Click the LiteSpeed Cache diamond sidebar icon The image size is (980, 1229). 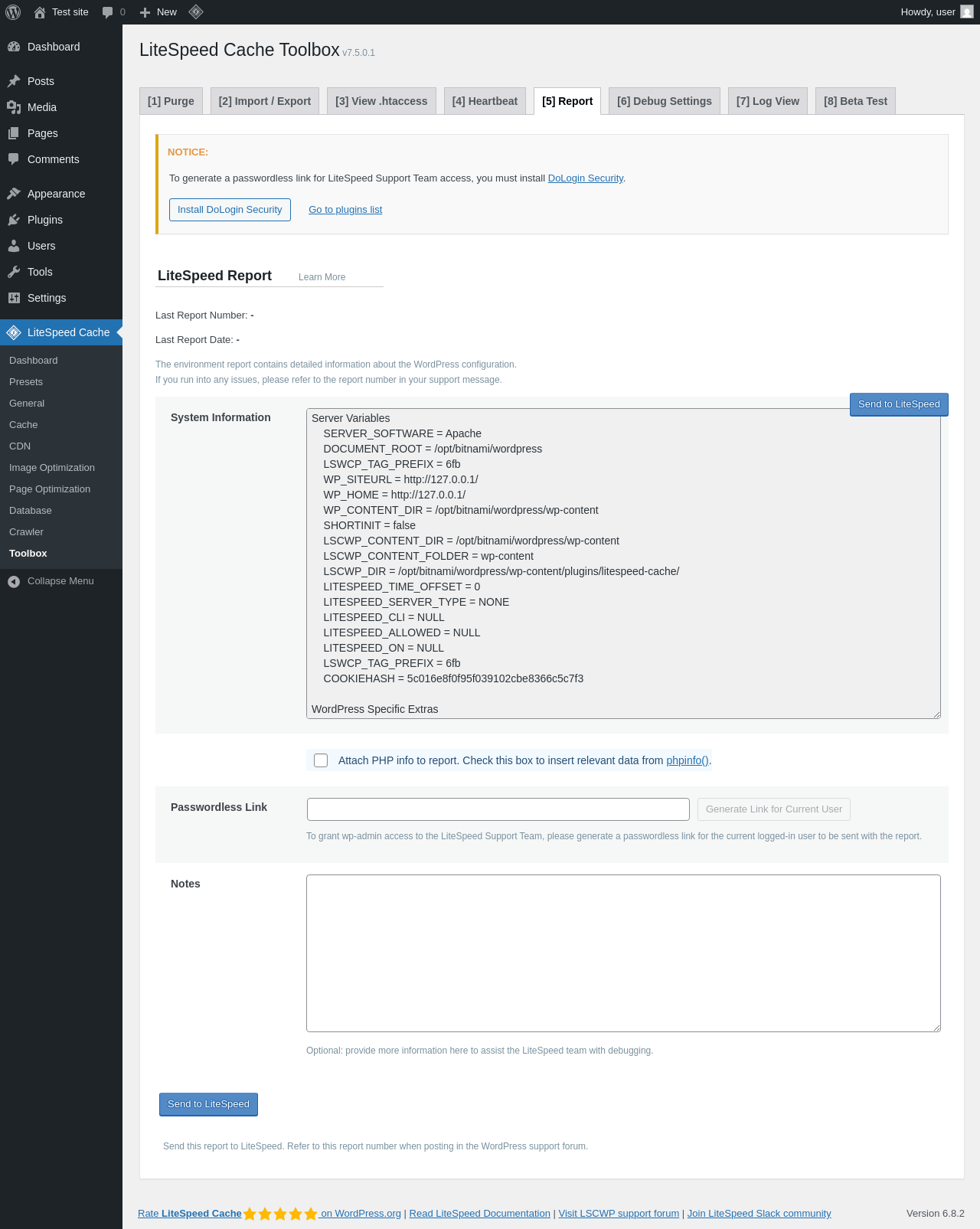point(14,332)
